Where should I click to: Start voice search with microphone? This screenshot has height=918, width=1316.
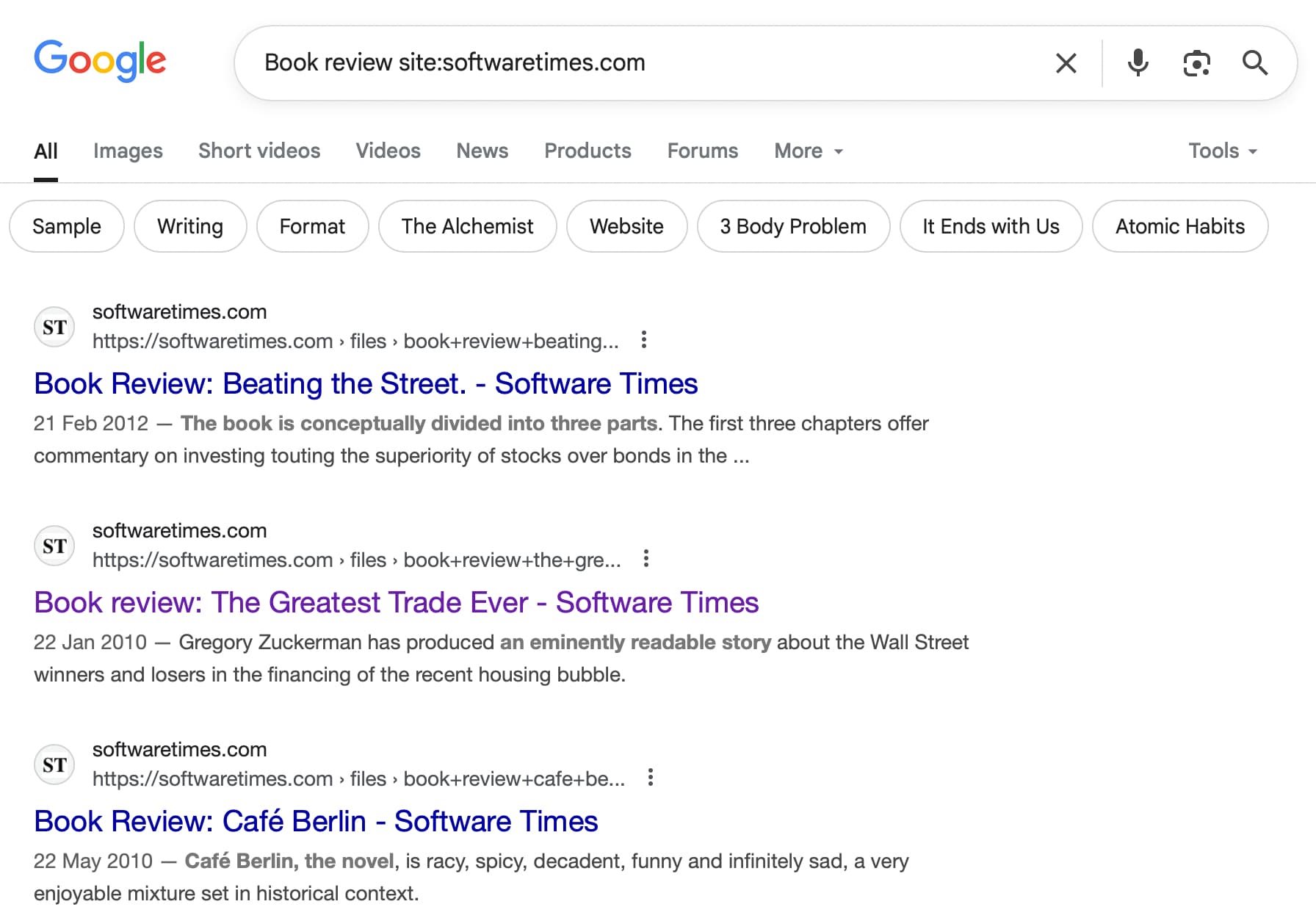[x=1138, y=63]
